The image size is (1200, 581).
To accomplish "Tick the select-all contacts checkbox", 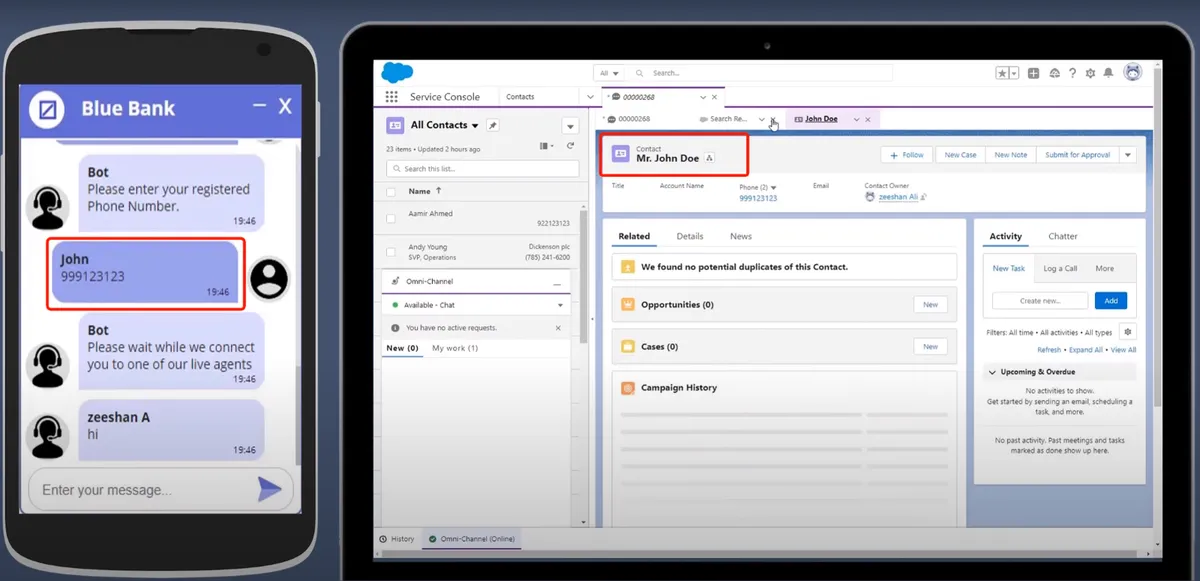I will coord(391,191).
